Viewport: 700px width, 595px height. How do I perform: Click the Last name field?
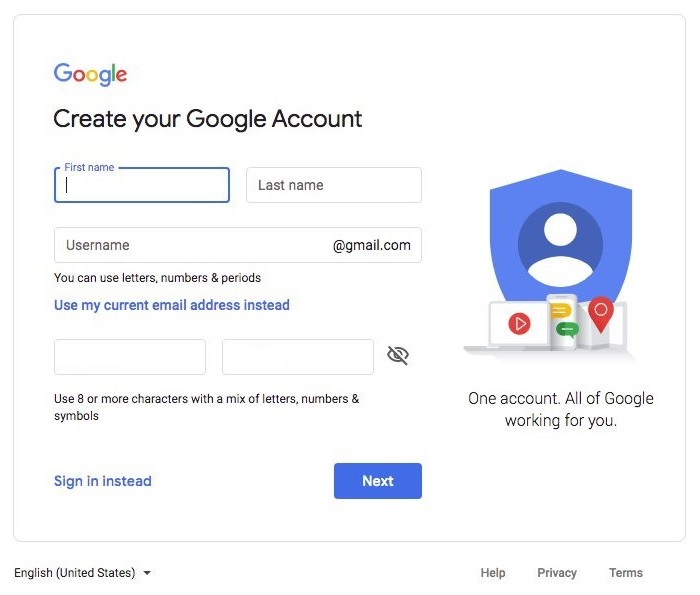pyautogui.click(x=334, y=185)
